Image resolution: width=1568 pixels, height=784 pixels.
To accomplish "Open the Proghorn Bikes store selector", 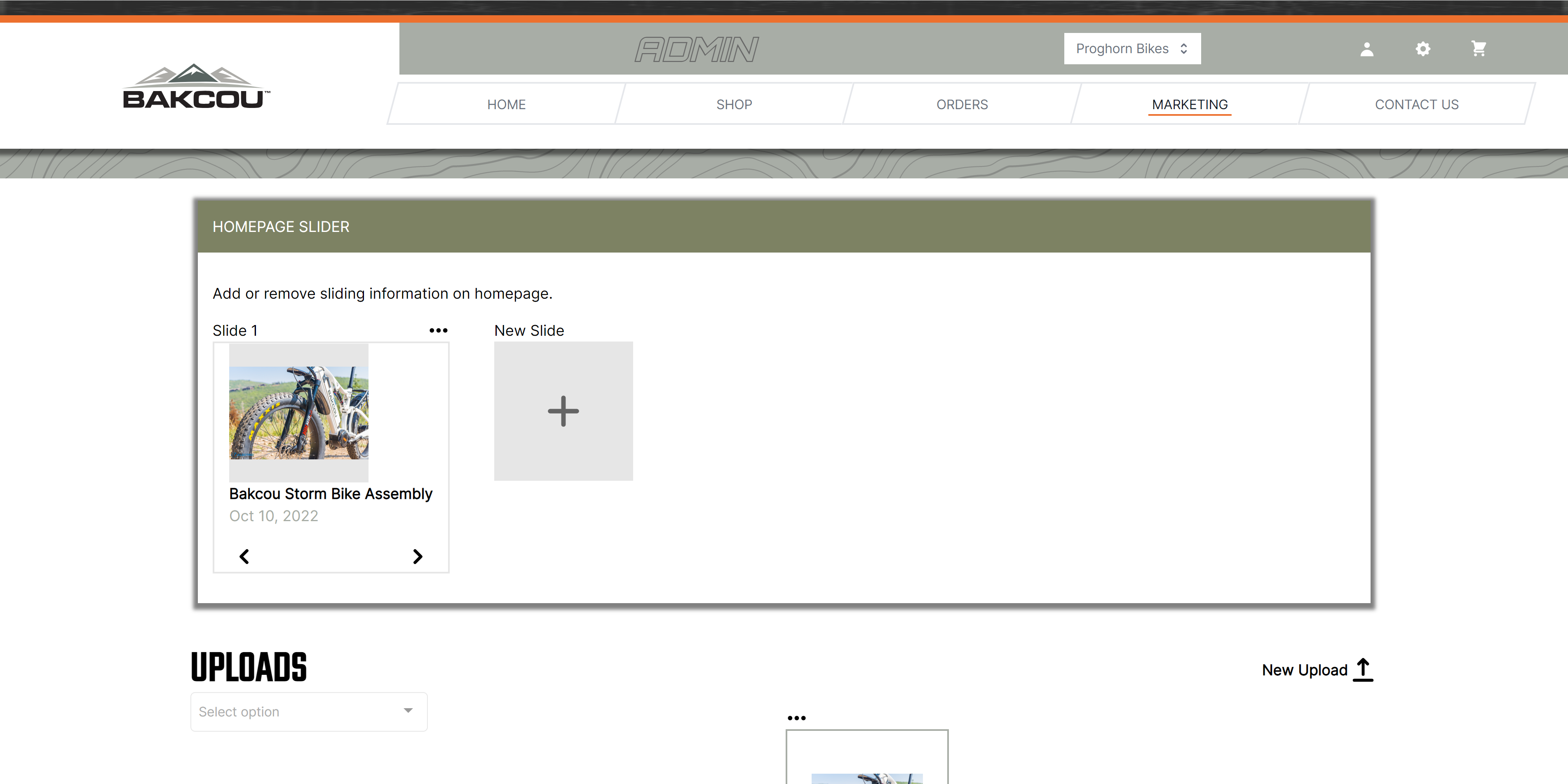I will pyautogui.click(x=1131, y=49).
